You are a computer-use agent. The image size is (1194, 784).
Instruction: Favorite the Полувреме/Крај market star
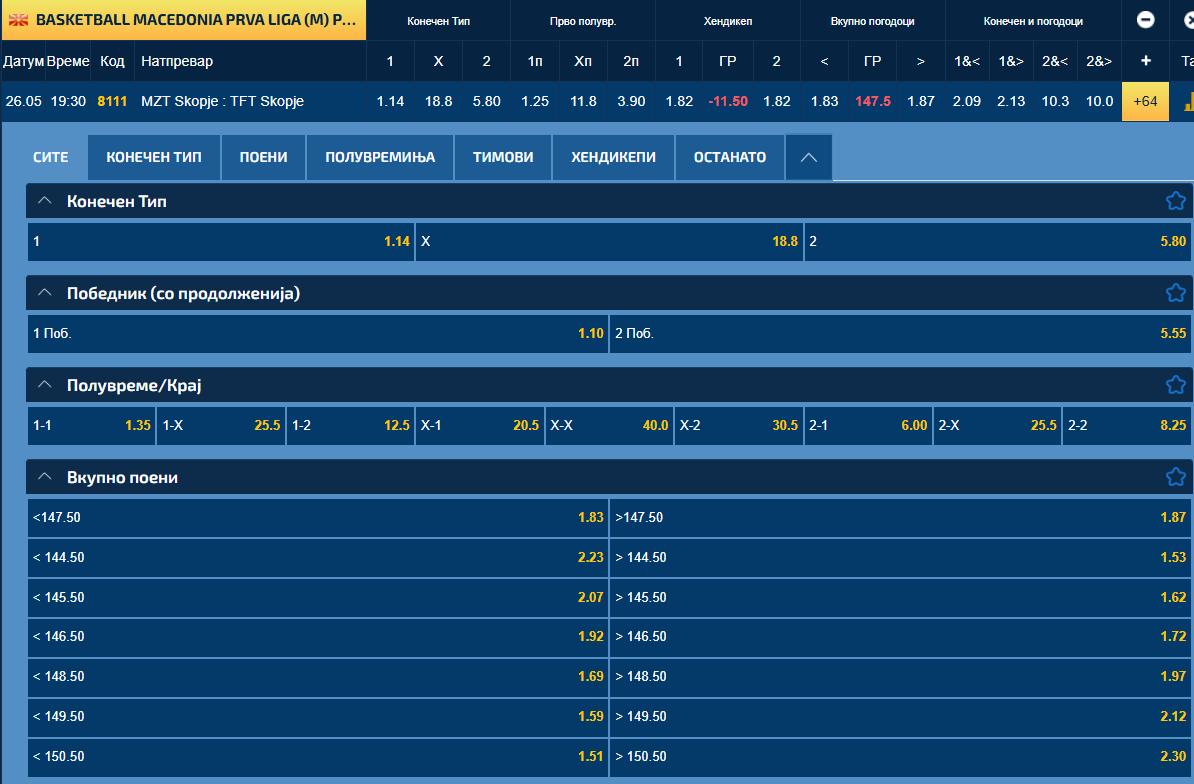click(1175, 385)
